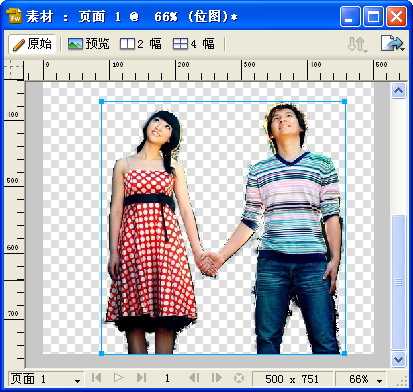Click the bottom-right selection handle
Screen dimensions: 413x392
click(x=344, y=353)
